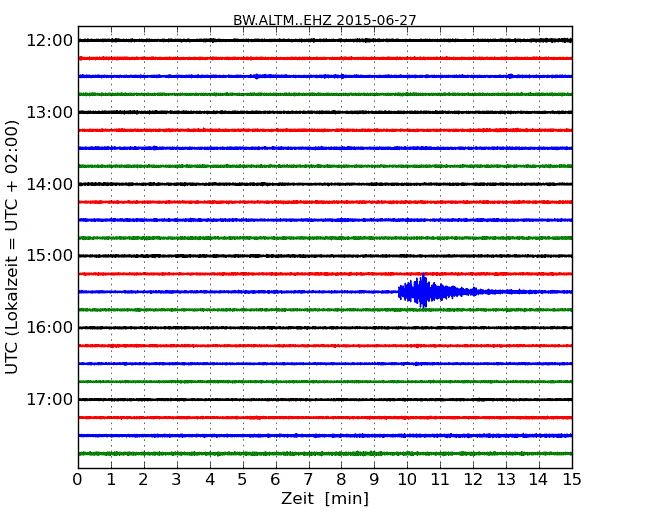Click the 11 minute tick label
The width and height of the screenshot is (650, 520).
[x=440, y=480]
